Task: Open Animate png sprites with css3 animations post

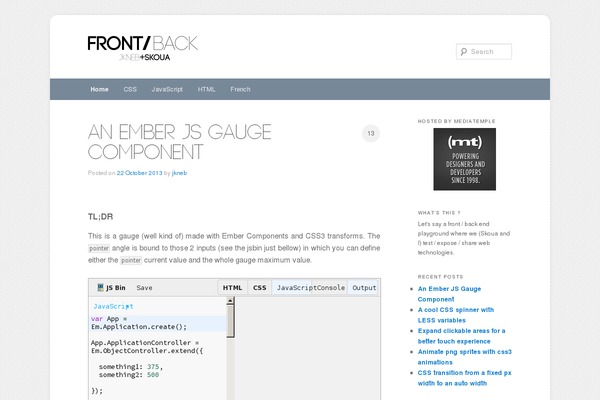Action: (465, 357)
